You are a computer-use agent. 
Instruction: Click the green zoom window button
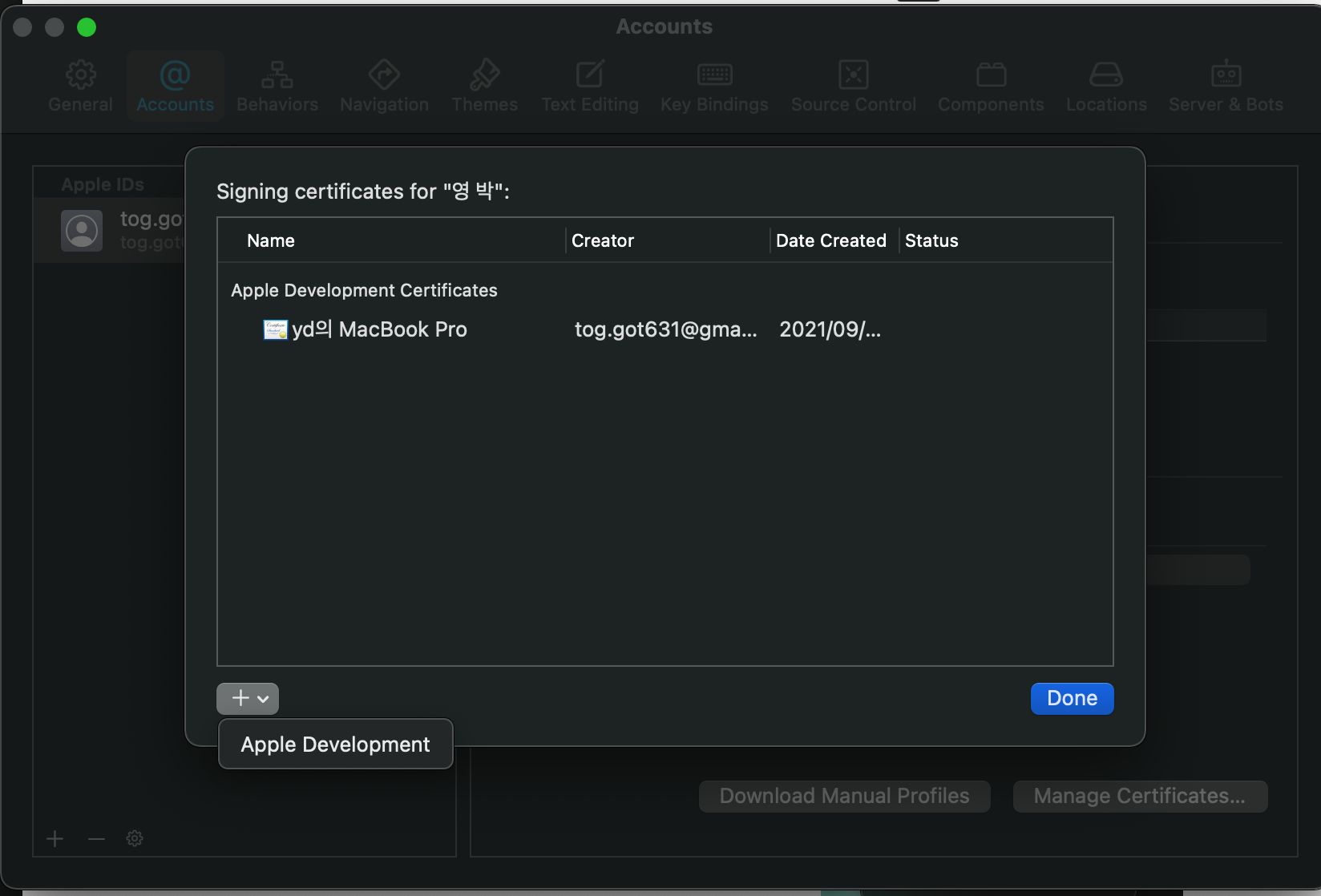click(x=87, y=27)
